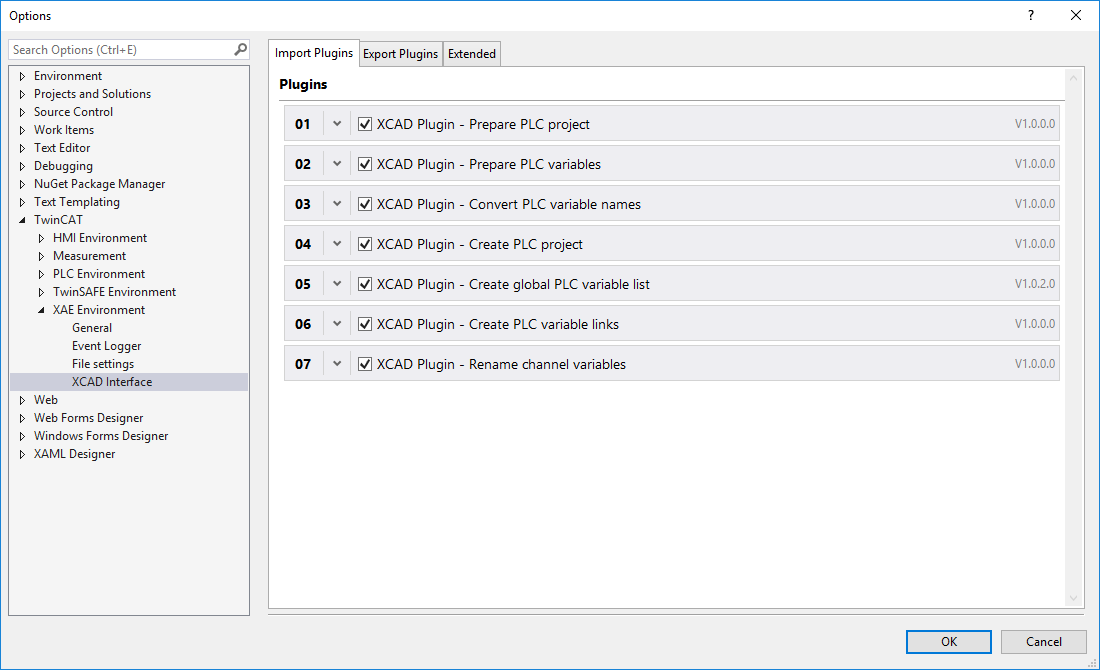Image resolution: width=1100 pixels, height=670 pixels.
Task: Select Windows Forms Designer category
Action: (x=101, y=436)
